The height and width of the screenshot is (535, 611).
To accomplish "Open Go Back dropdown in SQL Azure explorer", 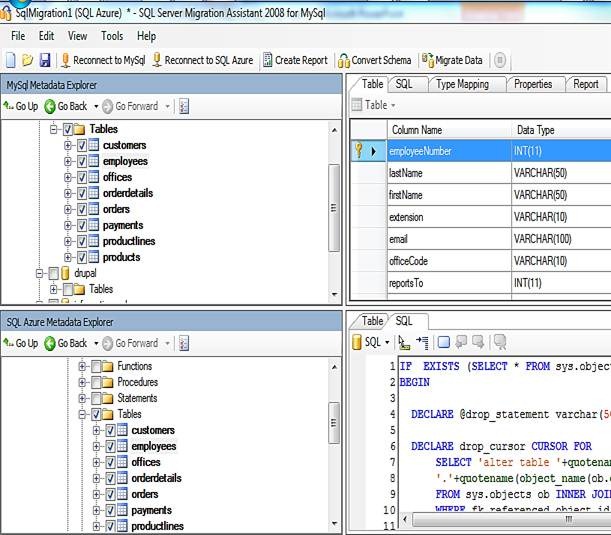I will tap(96, 343).
